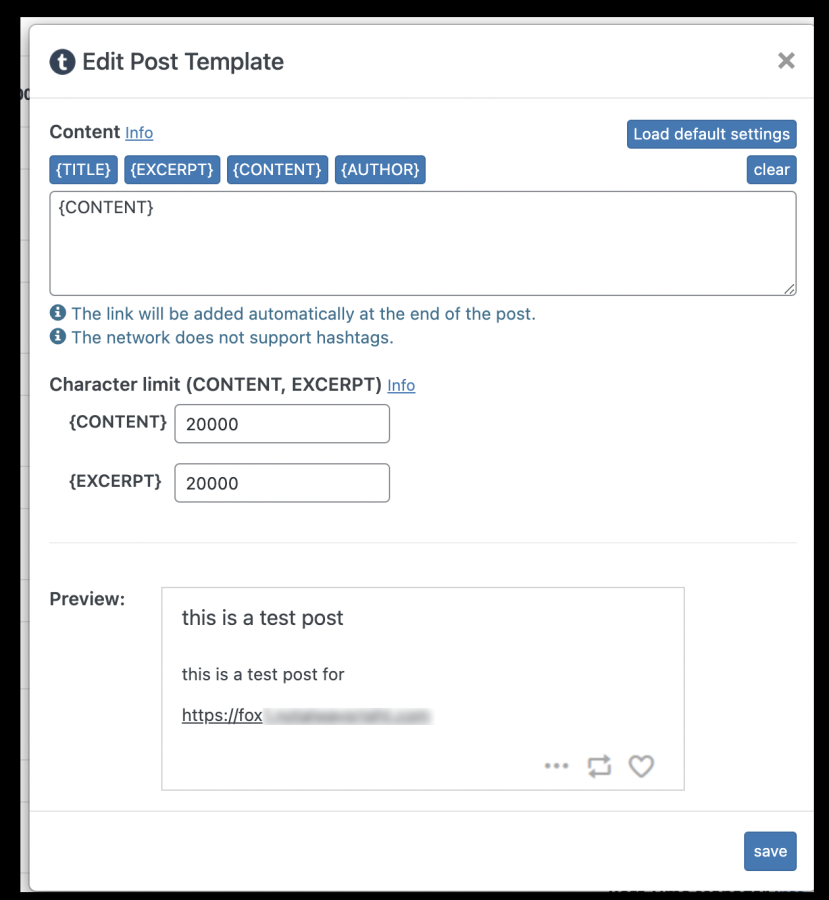
Task: Insert the {CONTENT} placeholder tag
Action: 277,170
